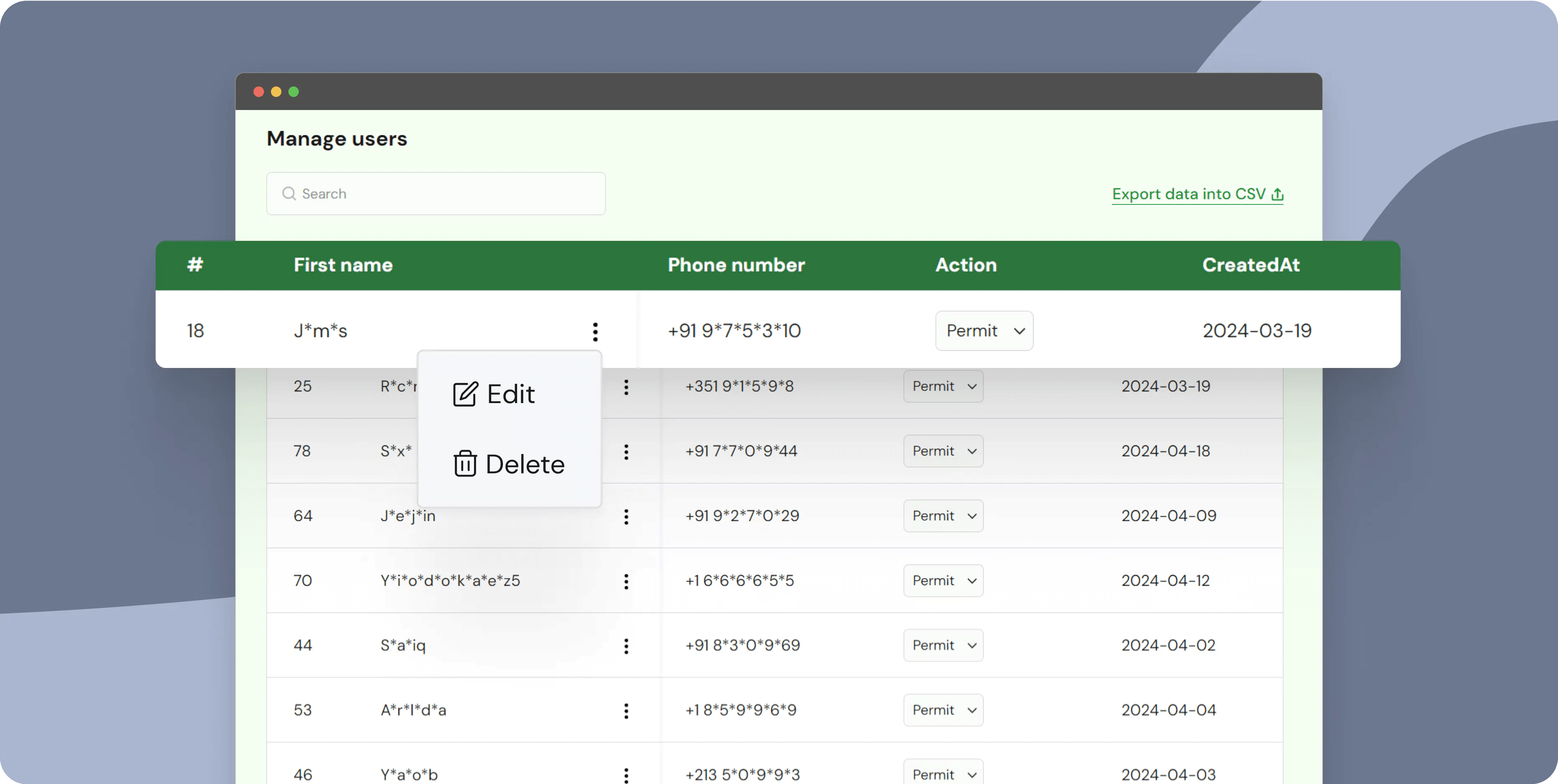Open Permit dropdown for user 46

click(x=943, y=773)
